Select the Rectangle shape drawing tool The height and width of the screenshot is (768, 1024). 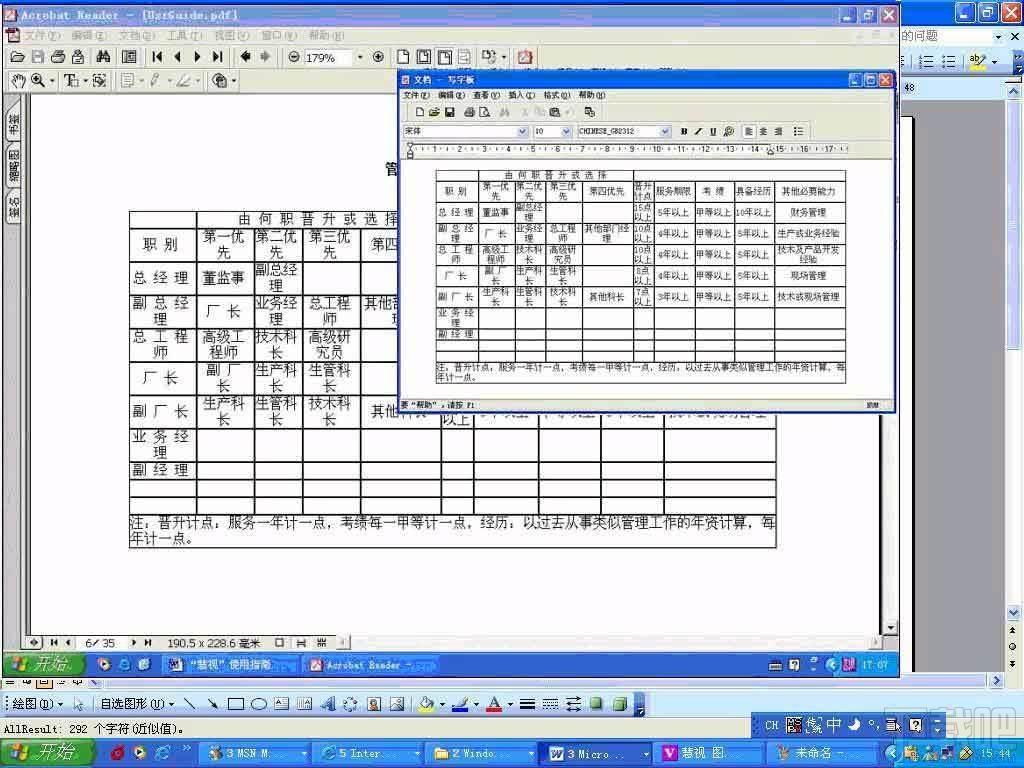236,703
